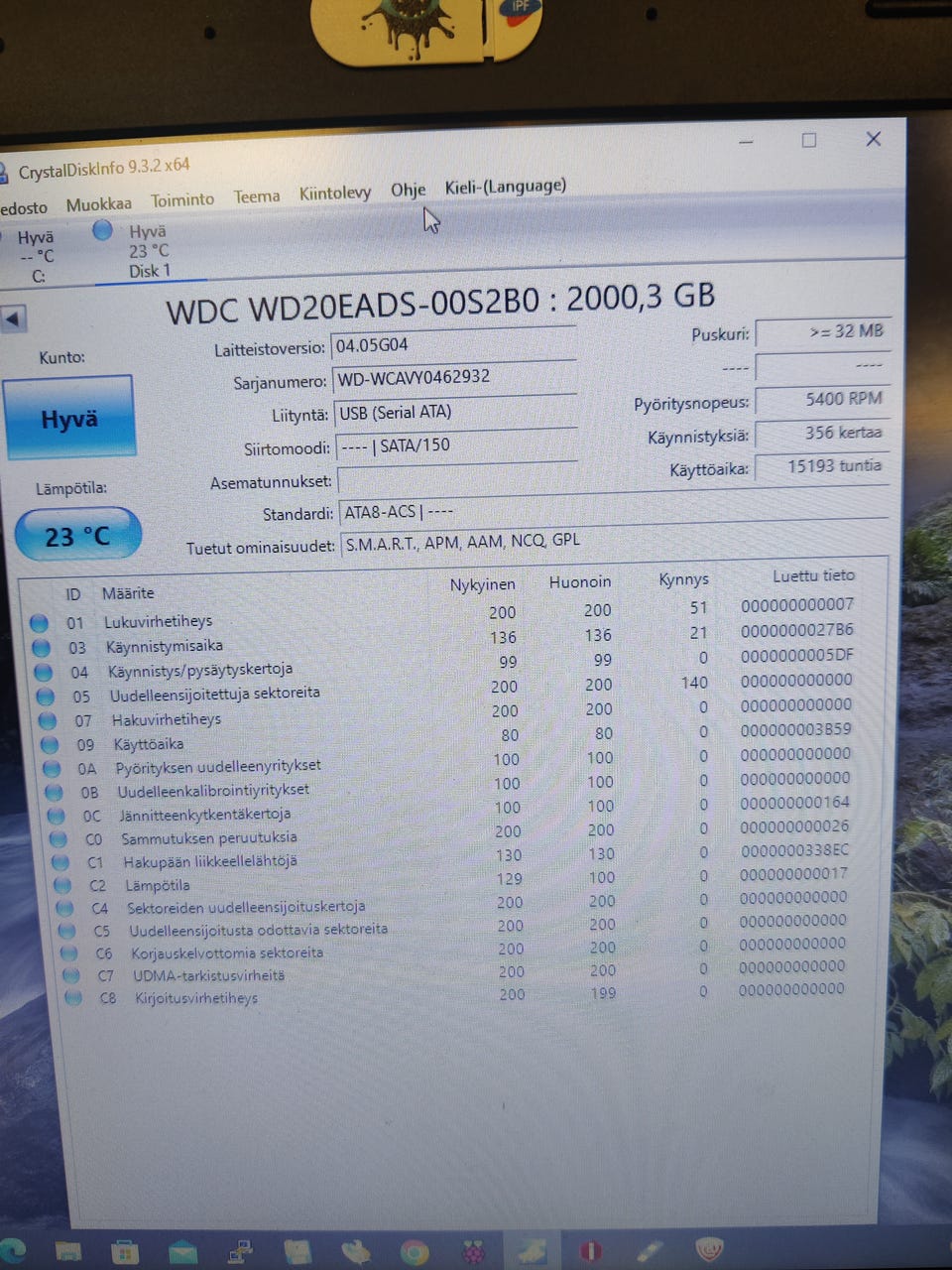Screen dimensions: 952x1270
Task: Click the Huonoin column header
Action: tap(580, 582)
